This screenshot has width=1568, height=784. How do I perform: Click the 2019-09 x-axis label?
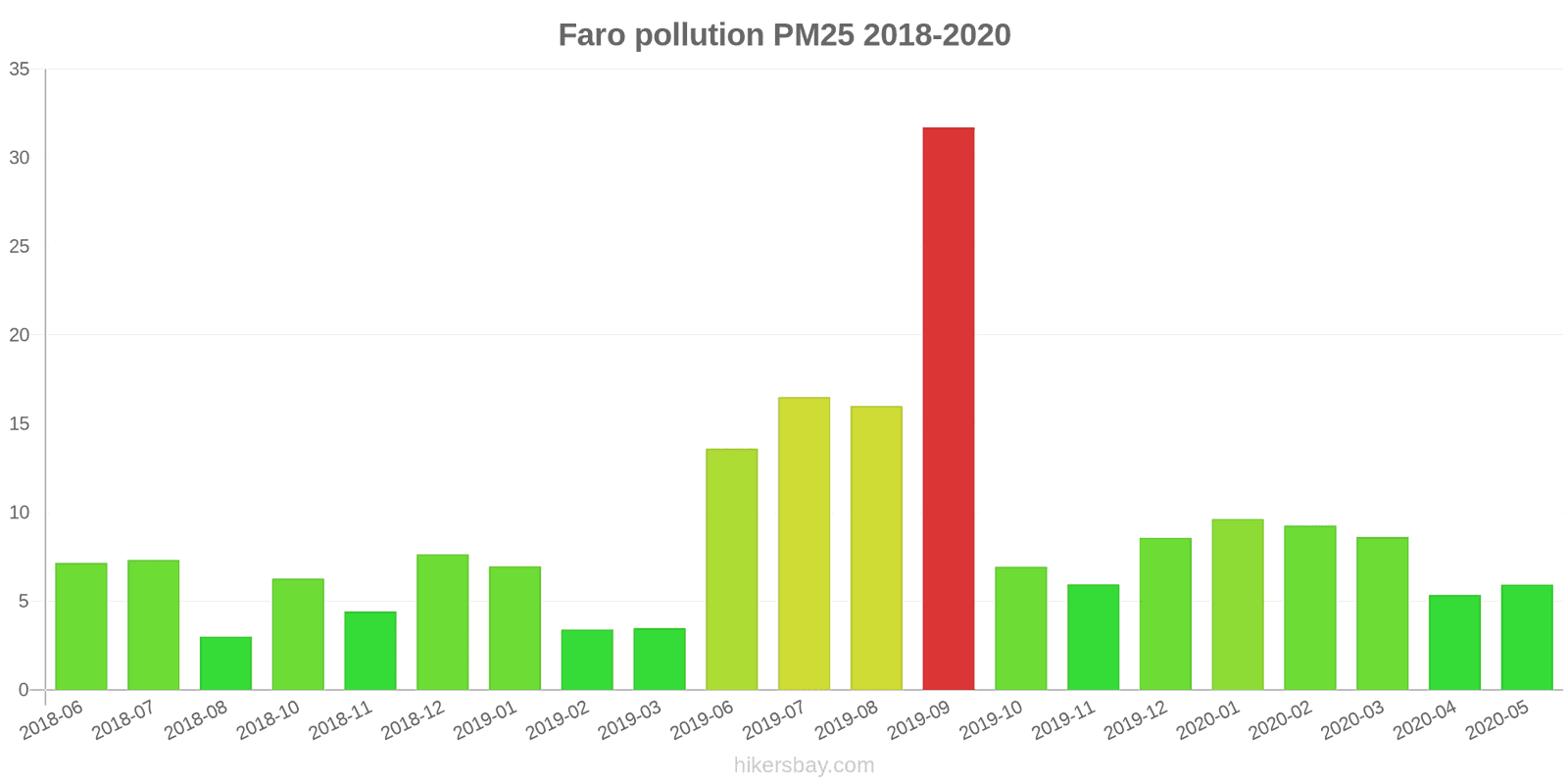tap(918, 721)
